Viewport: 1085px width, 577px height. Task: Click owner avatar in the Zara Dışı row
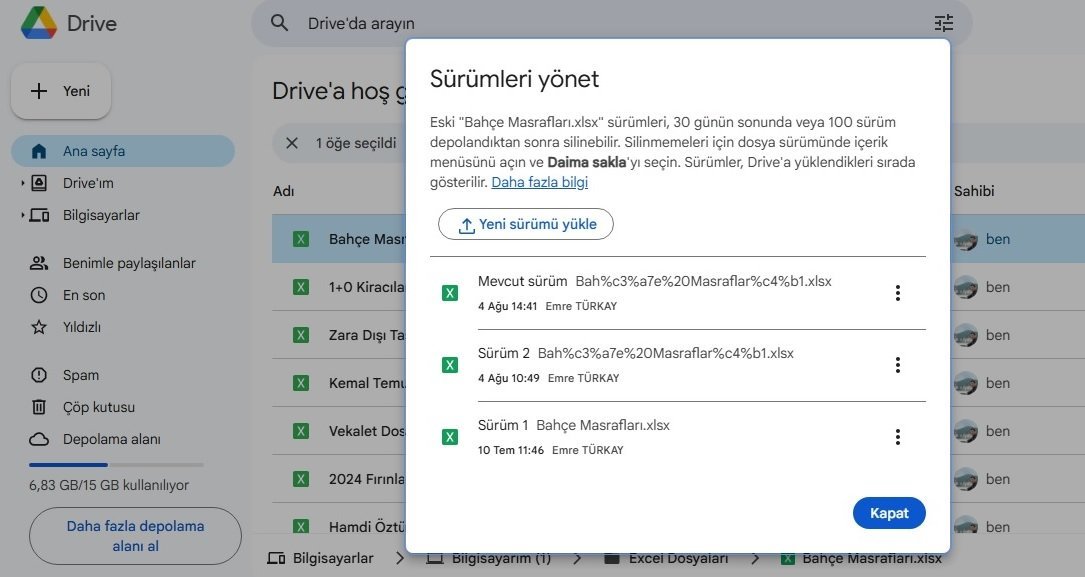click(965, 336)
